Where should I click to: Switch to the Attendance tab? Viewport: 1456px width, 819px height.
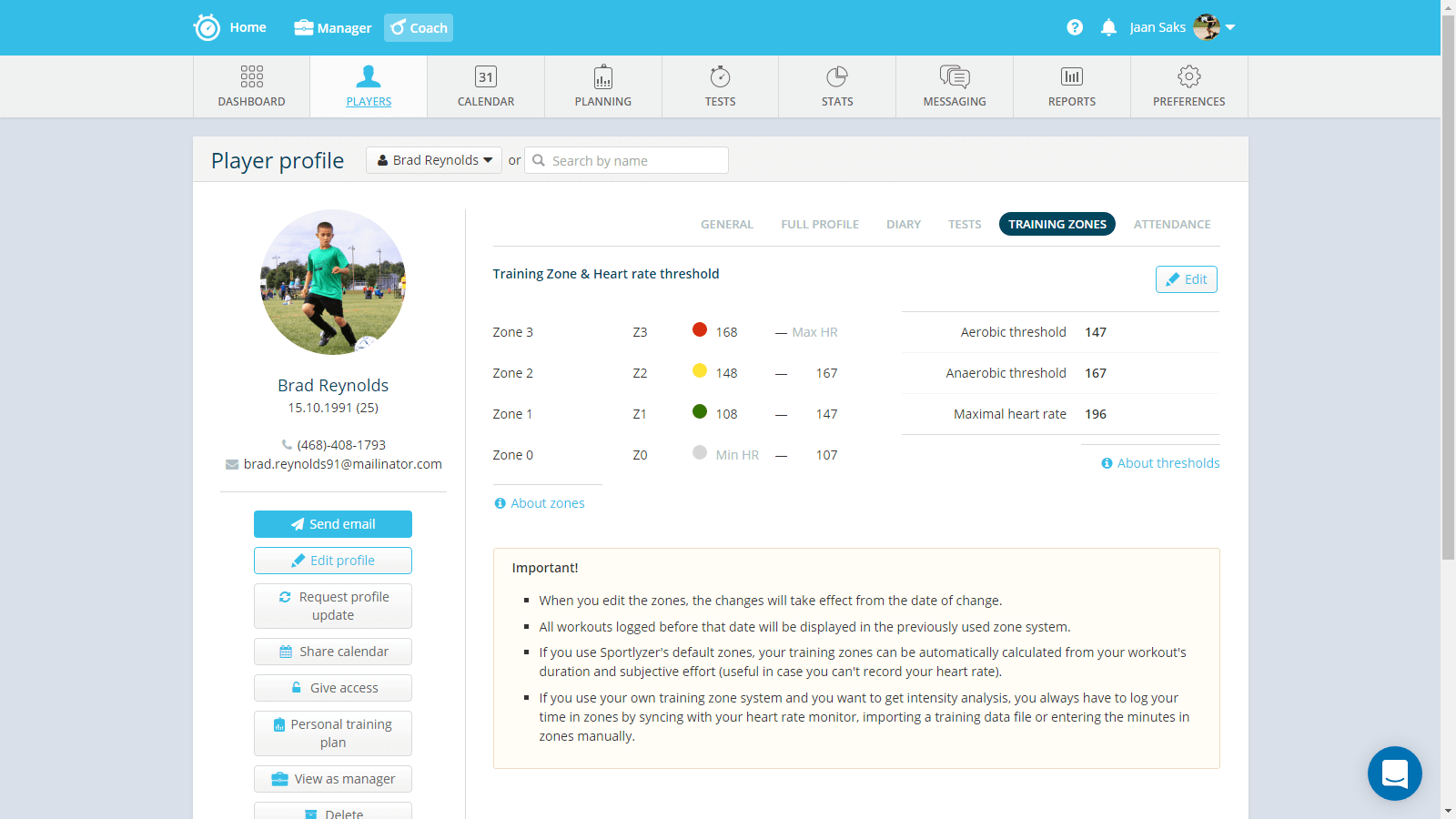1171,224
